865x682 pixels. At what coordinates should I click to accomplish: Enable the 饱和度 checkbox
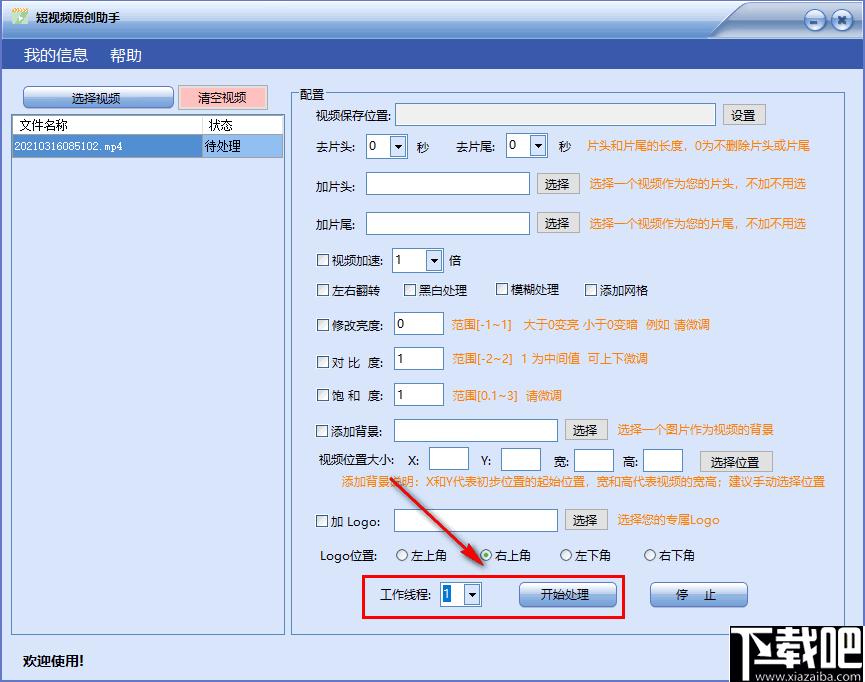pos(323,395)
